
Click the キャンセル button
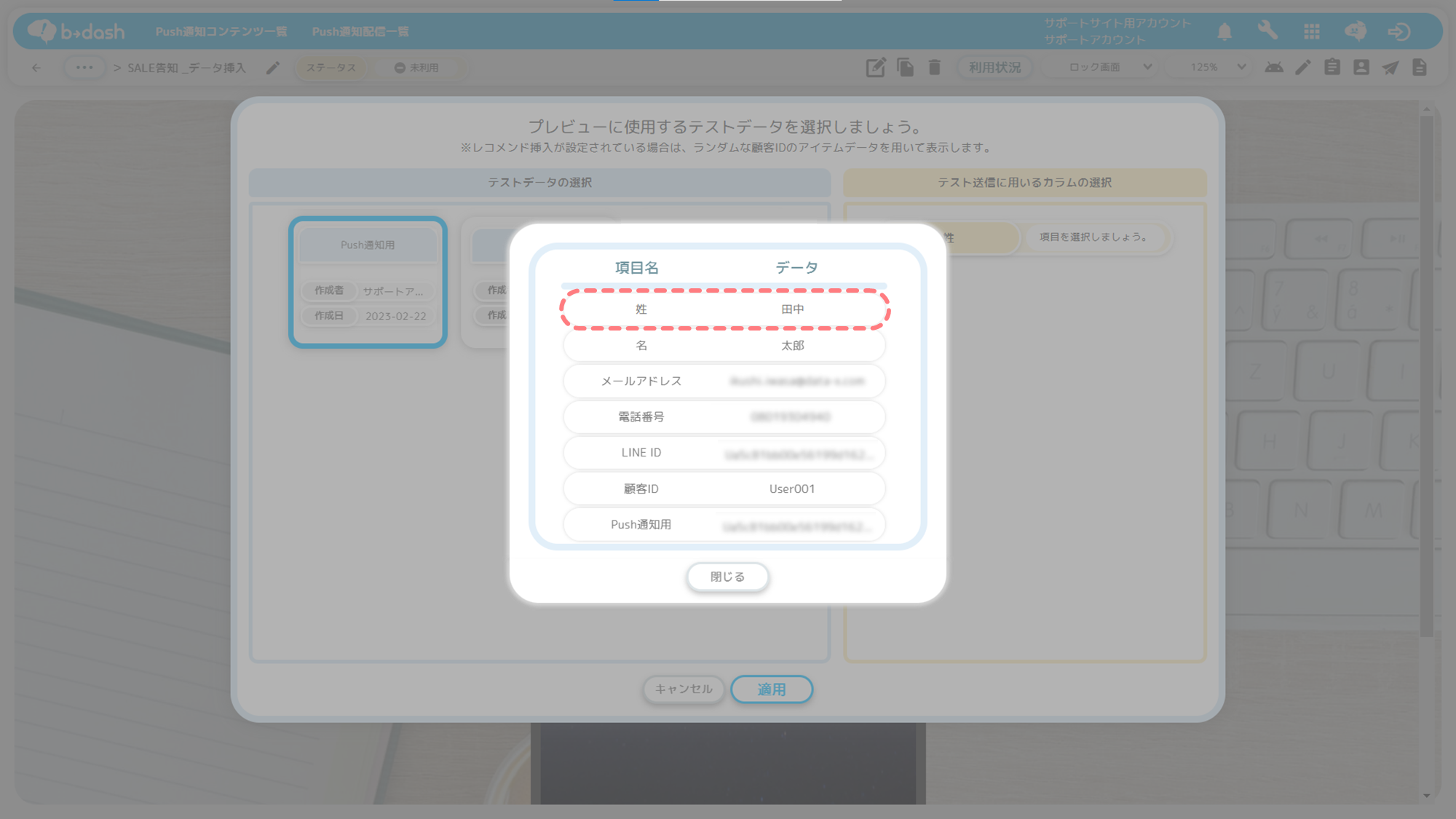point(683,689)
